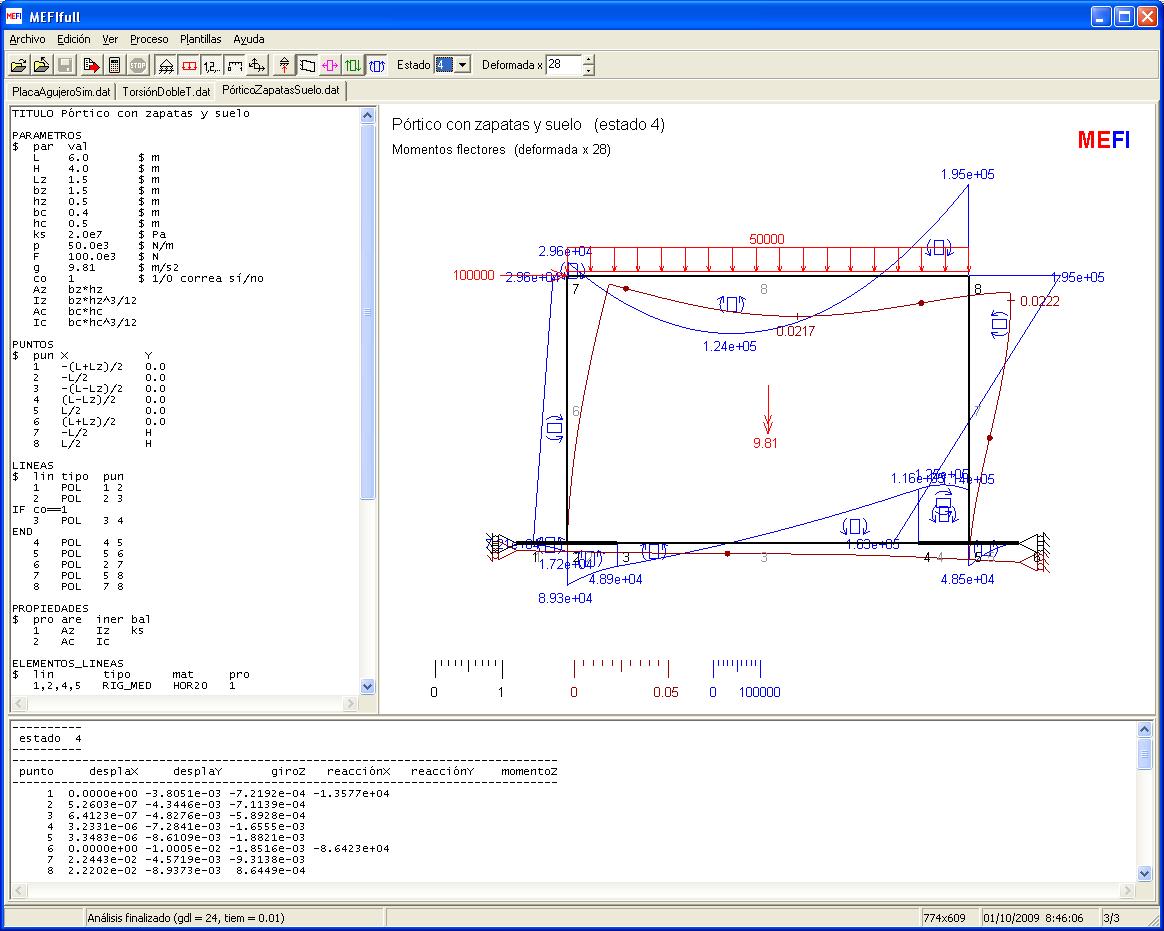The height and width of the screenshot is (931, 1164).
Task: Open the Plantillas menu
Action: (x=200, y=39)
